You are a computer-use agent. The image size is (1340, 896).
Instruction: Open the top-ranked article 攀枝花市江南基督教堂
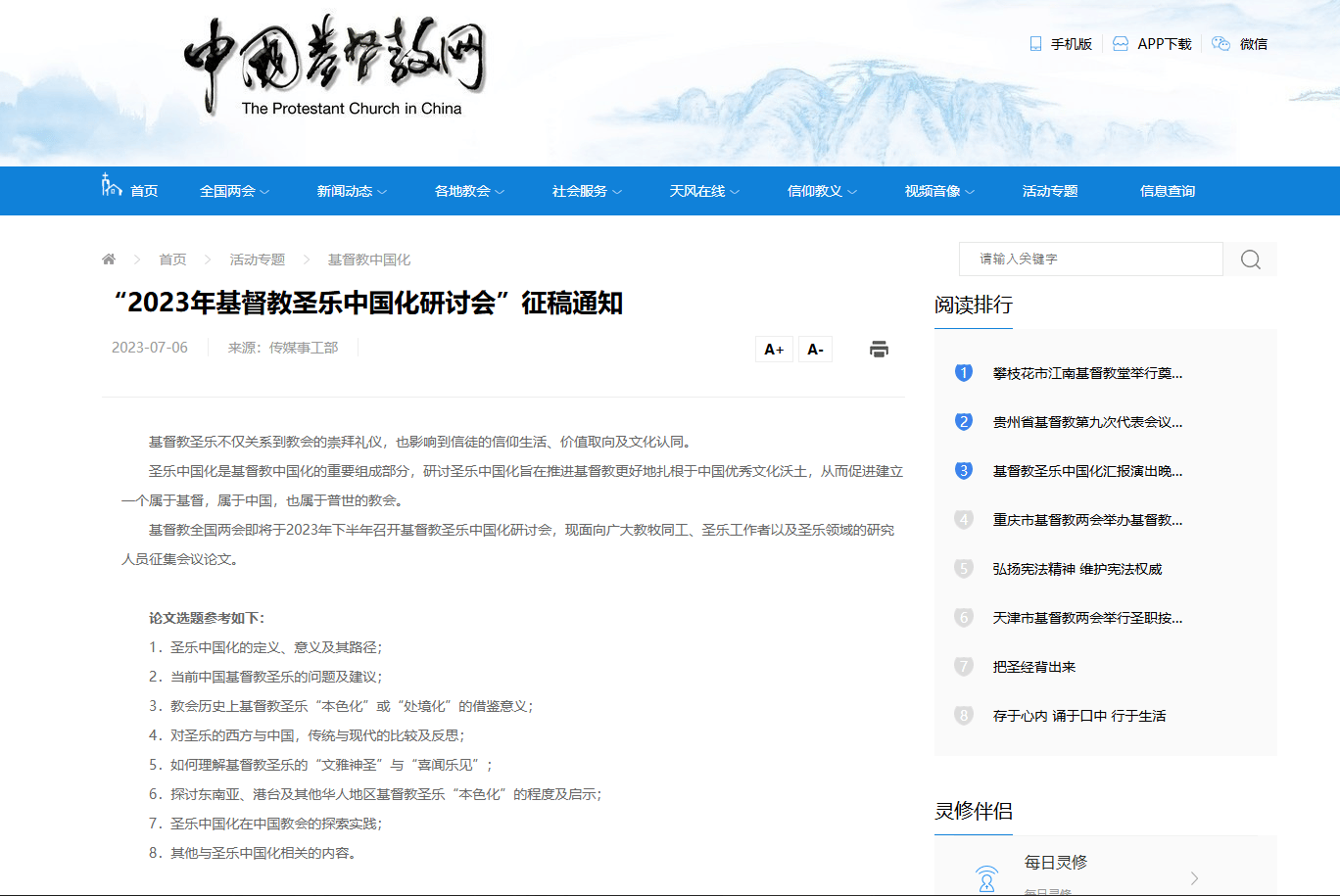click(x=1087, y=373)
